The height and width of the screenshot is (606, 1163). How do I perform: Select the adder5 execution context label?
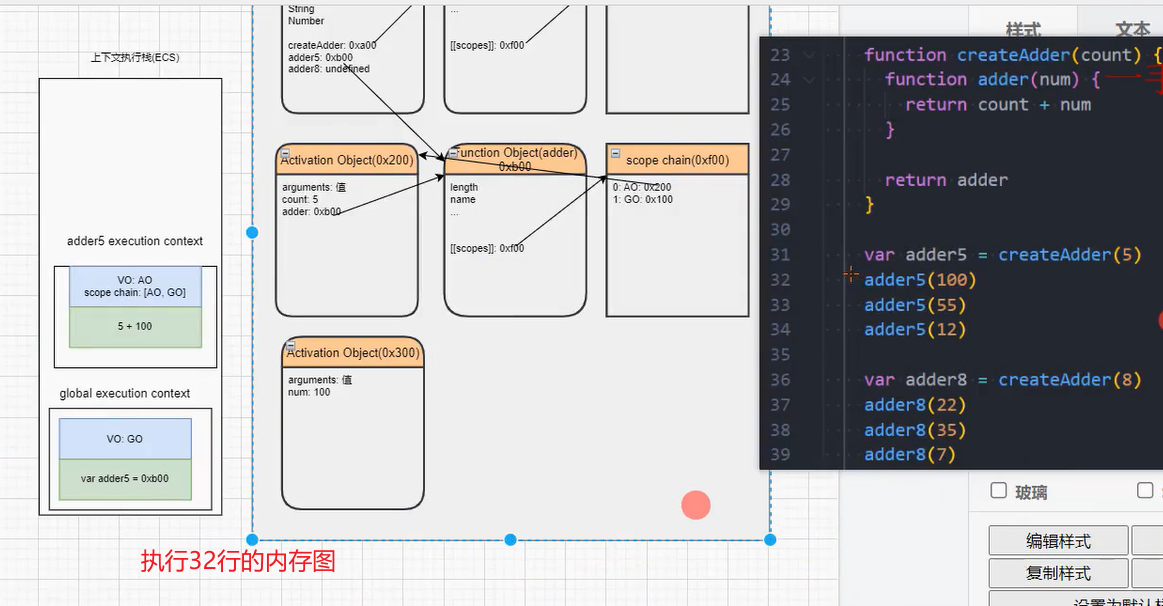coord(135,241)
